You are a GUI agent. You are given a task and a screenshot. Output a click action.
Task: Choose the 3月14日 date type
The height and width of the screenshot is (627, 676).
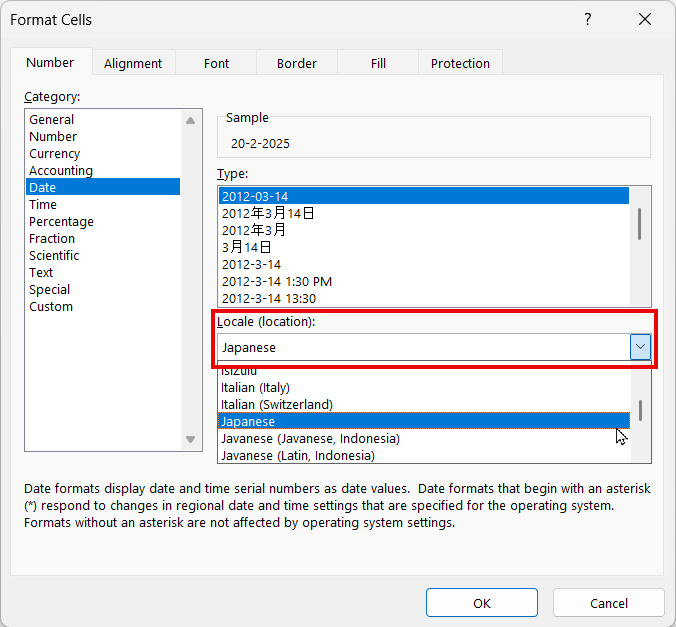[x=424, y=247]
